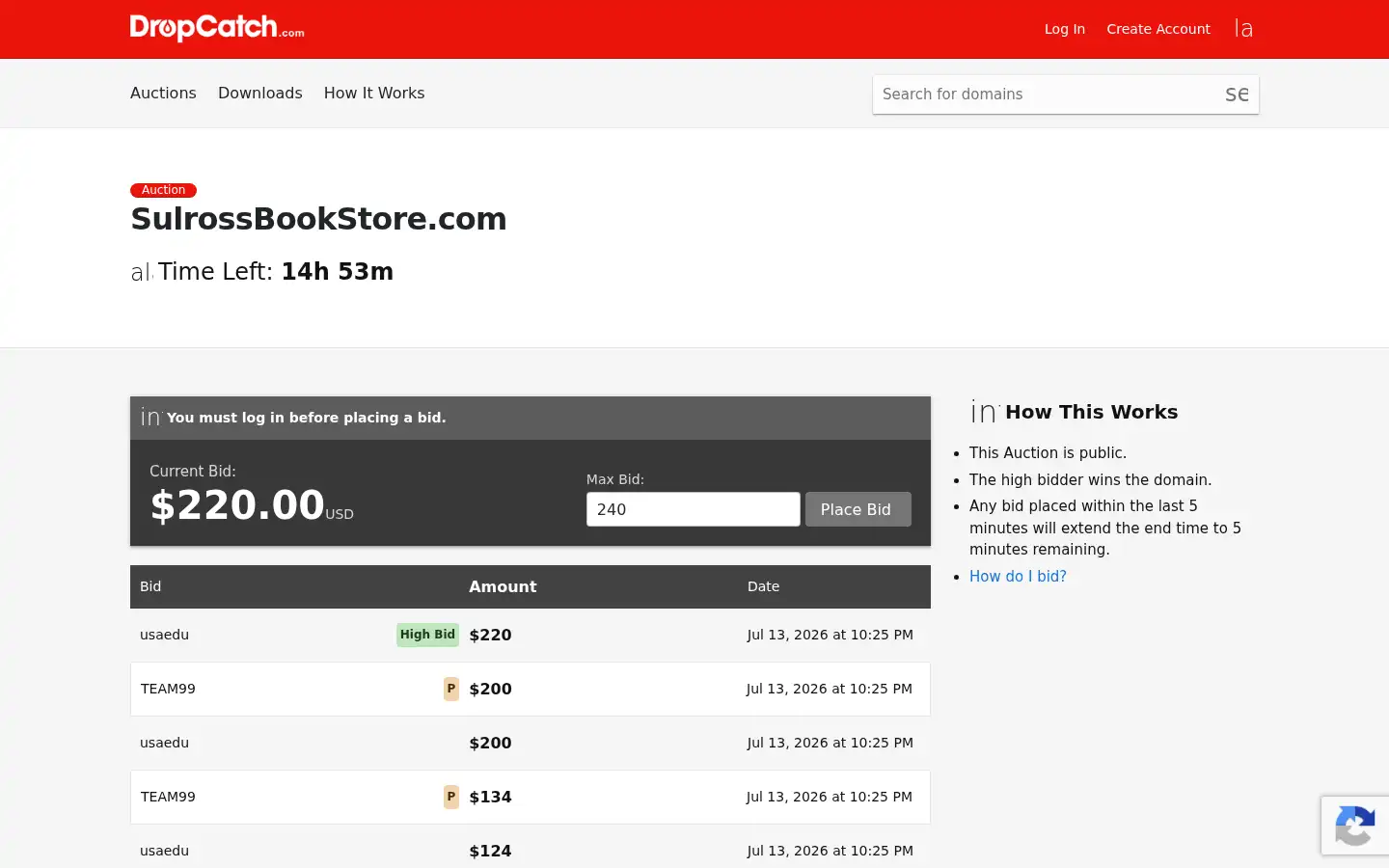
Task: Click the $134 bid amount
Action: pyautogui.click(x=490, y=797)
